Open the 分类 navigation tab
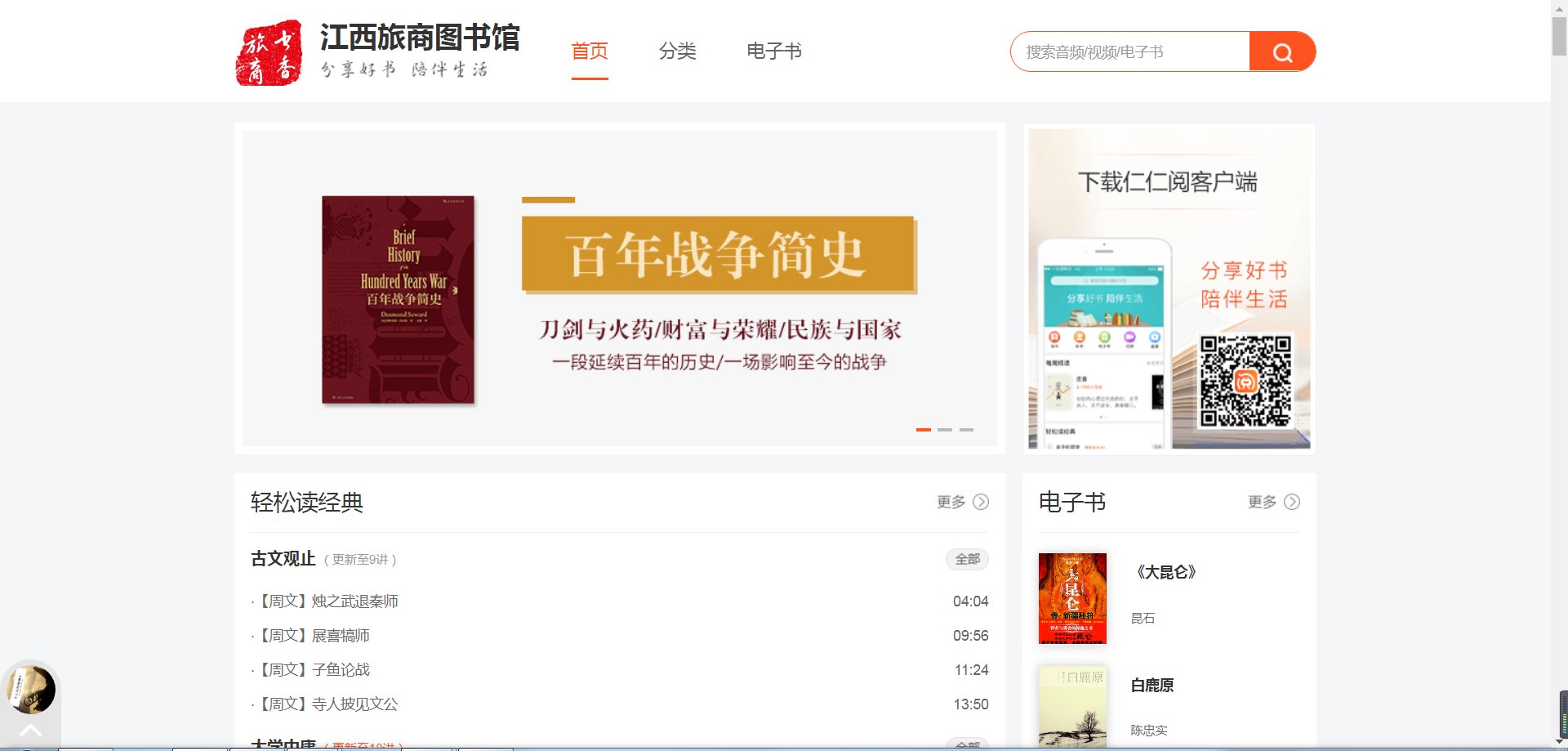1568x751 pixels. [x=677, y=51]
